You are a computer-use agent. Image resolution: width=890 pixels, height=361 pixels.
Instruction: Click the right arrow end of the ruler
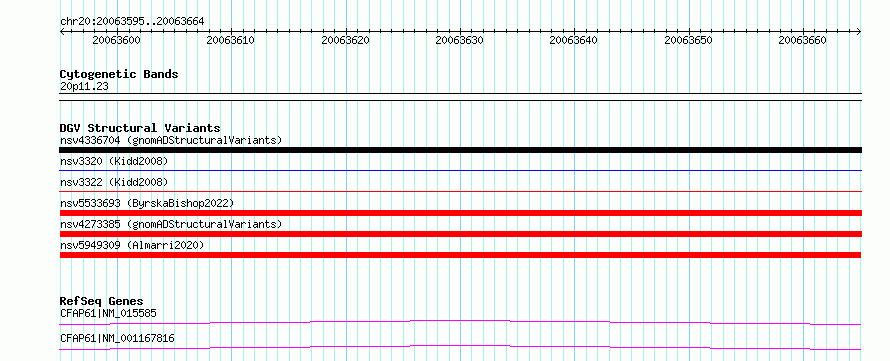tap(859, 32)
